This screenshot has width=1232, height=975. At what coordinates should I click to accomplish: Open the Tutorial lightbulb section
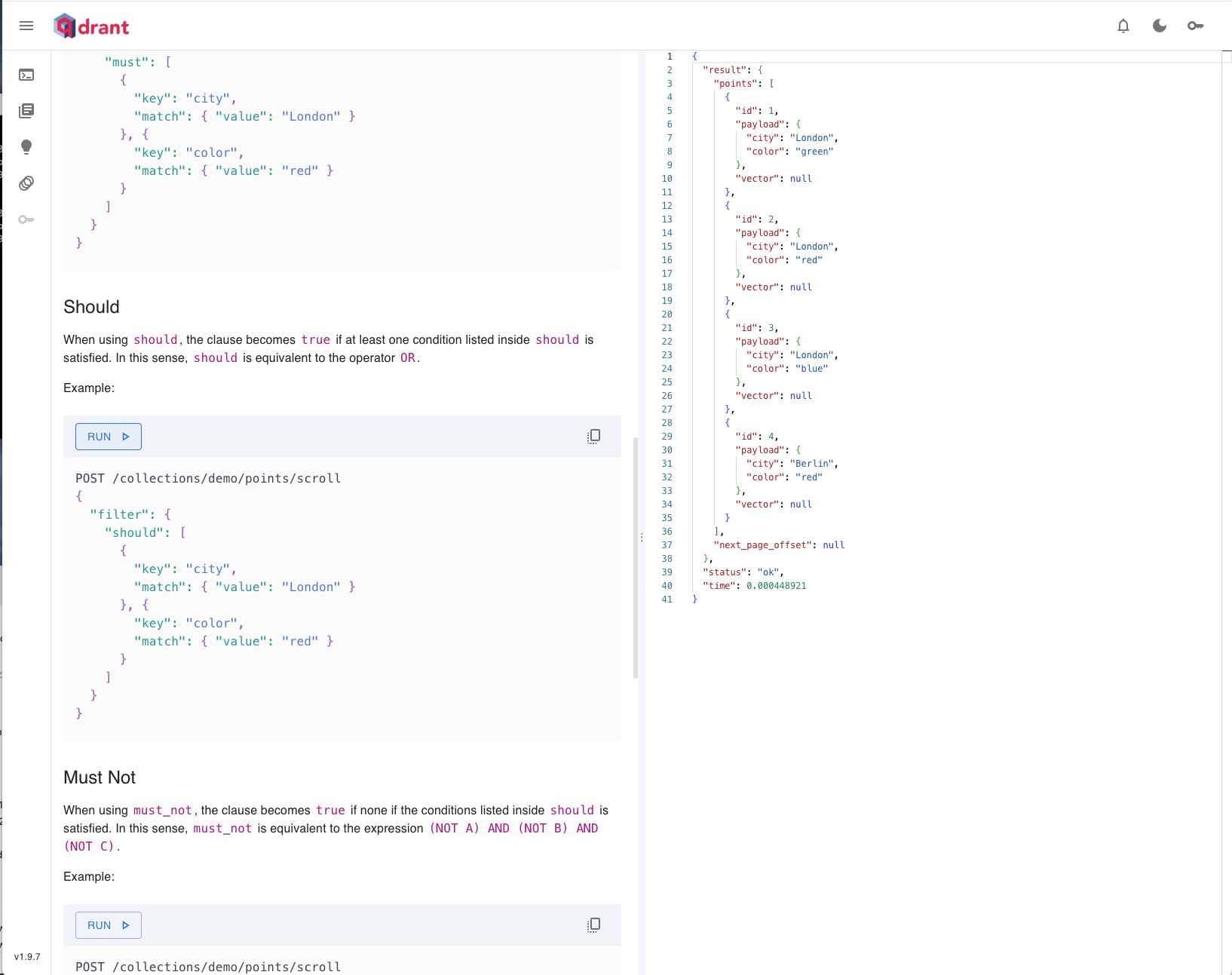pos(26,147)
